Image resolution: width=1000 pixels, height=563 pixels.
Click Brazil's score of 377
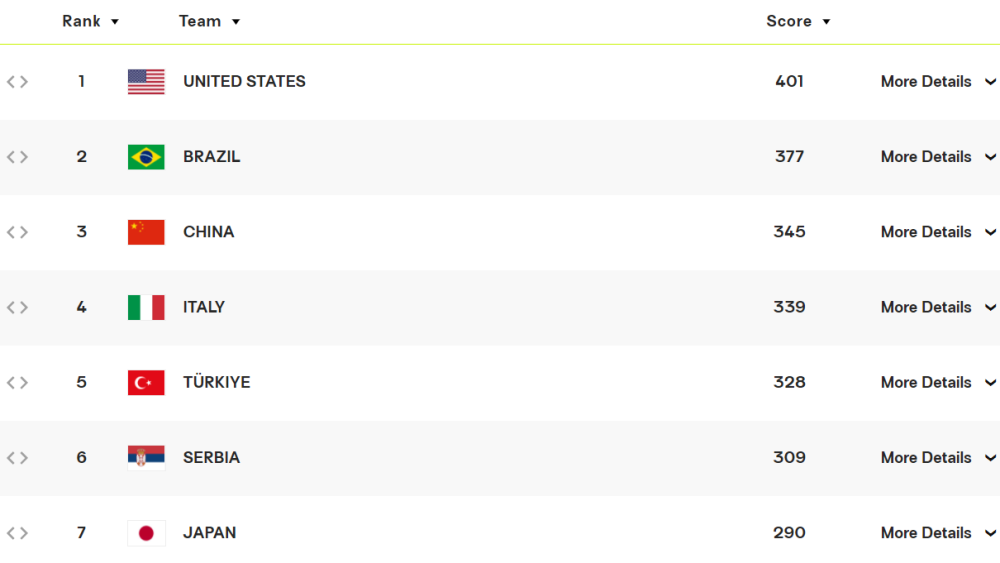point(790,157)
